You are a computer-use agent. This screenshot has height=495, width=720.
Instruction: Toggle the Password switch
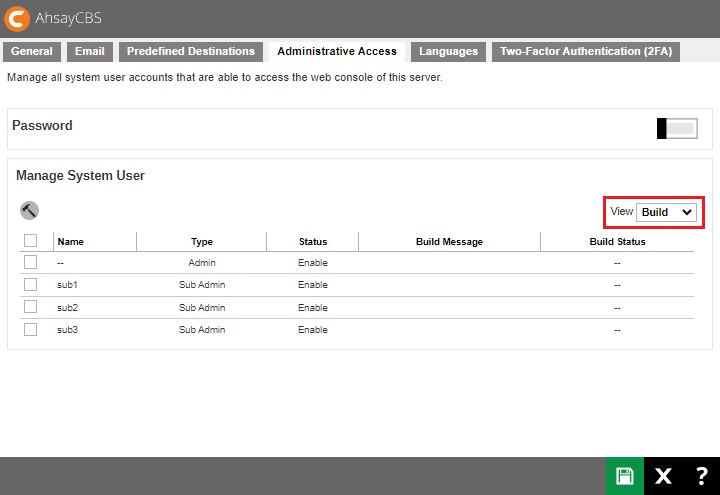677,128
